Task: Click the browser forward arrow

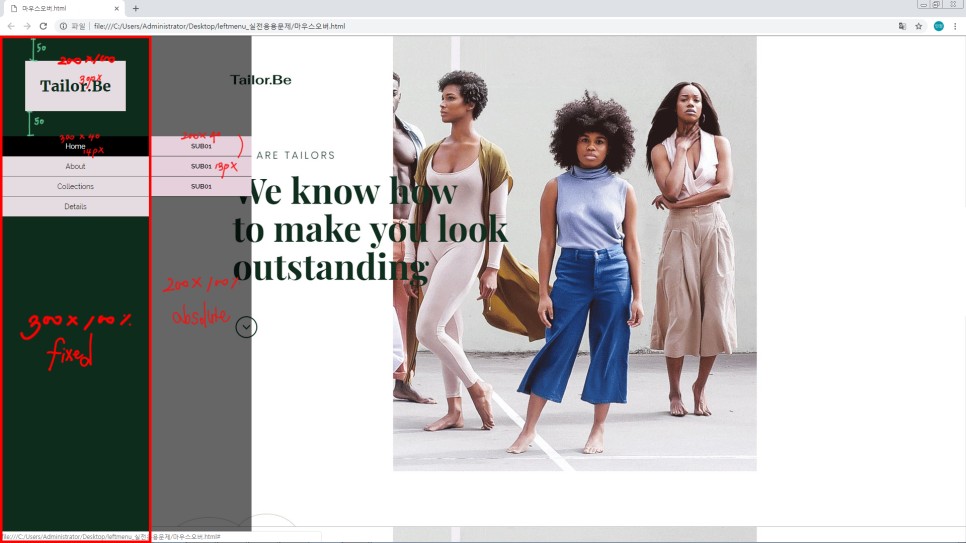Action: (x=27, y=26)
